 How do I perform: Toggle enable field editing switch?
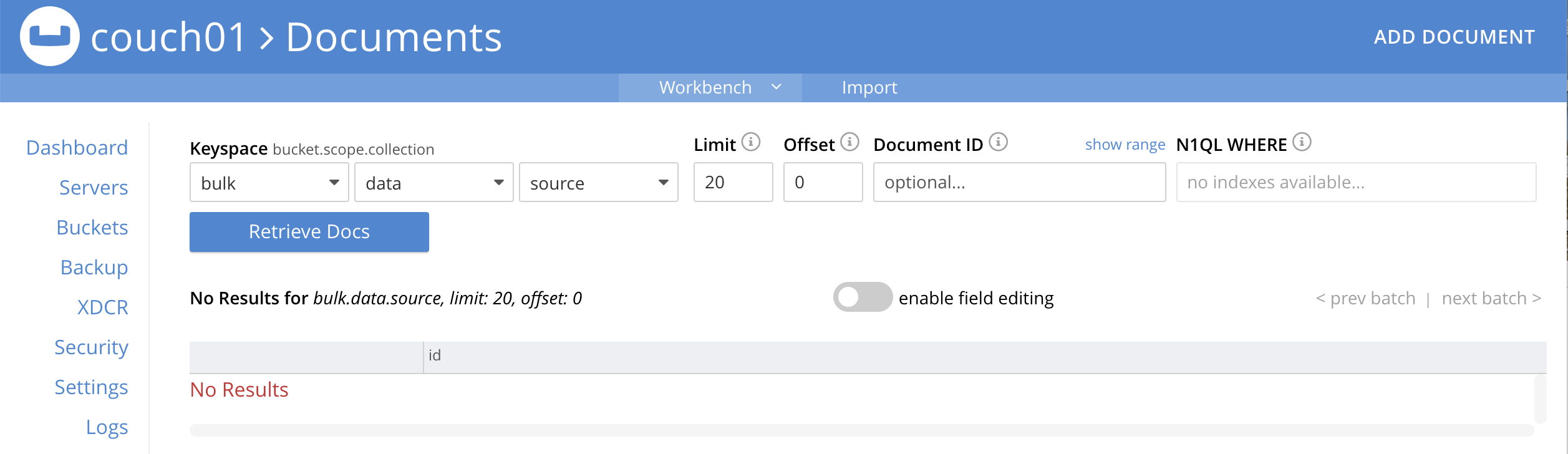coord(863,297)
